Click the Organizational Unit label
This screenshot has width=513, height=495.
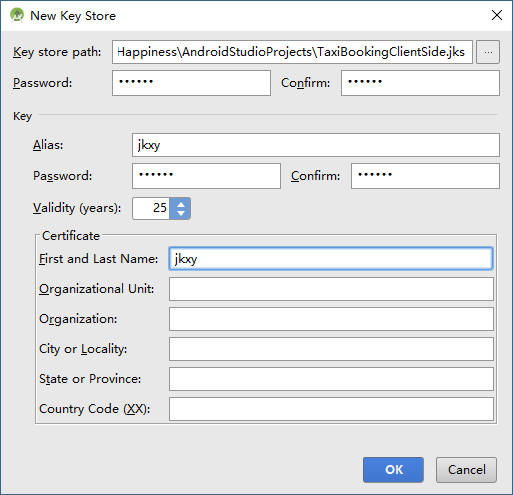(x=97, y=289)
